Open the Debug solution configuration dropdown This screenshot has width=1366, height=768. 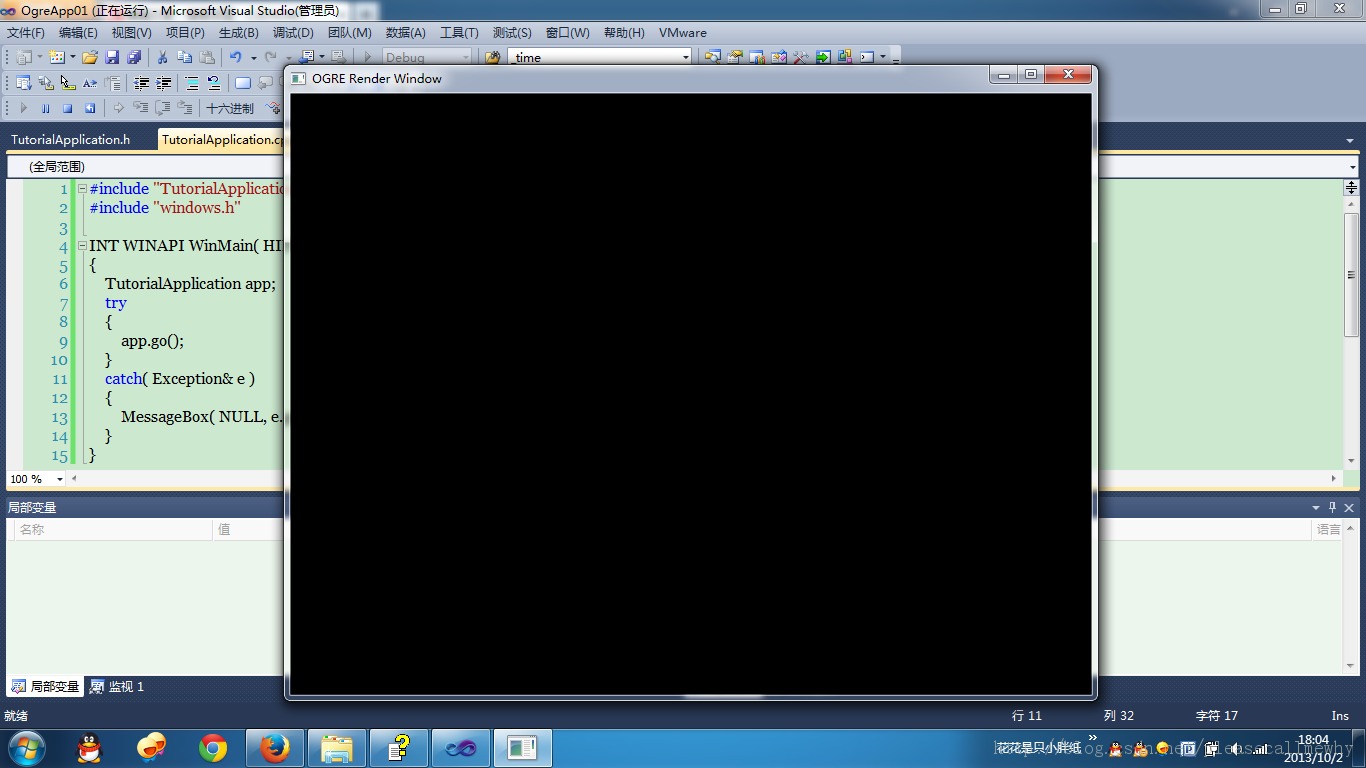click(x=465, y=57)
